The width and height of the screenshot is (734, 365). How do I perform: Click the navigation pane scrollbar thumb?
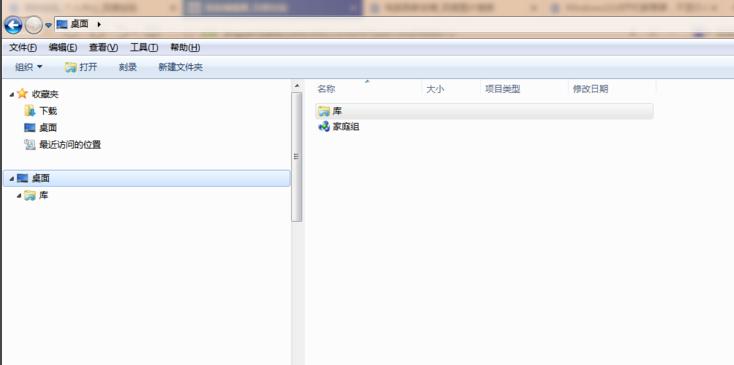(296, 157)
